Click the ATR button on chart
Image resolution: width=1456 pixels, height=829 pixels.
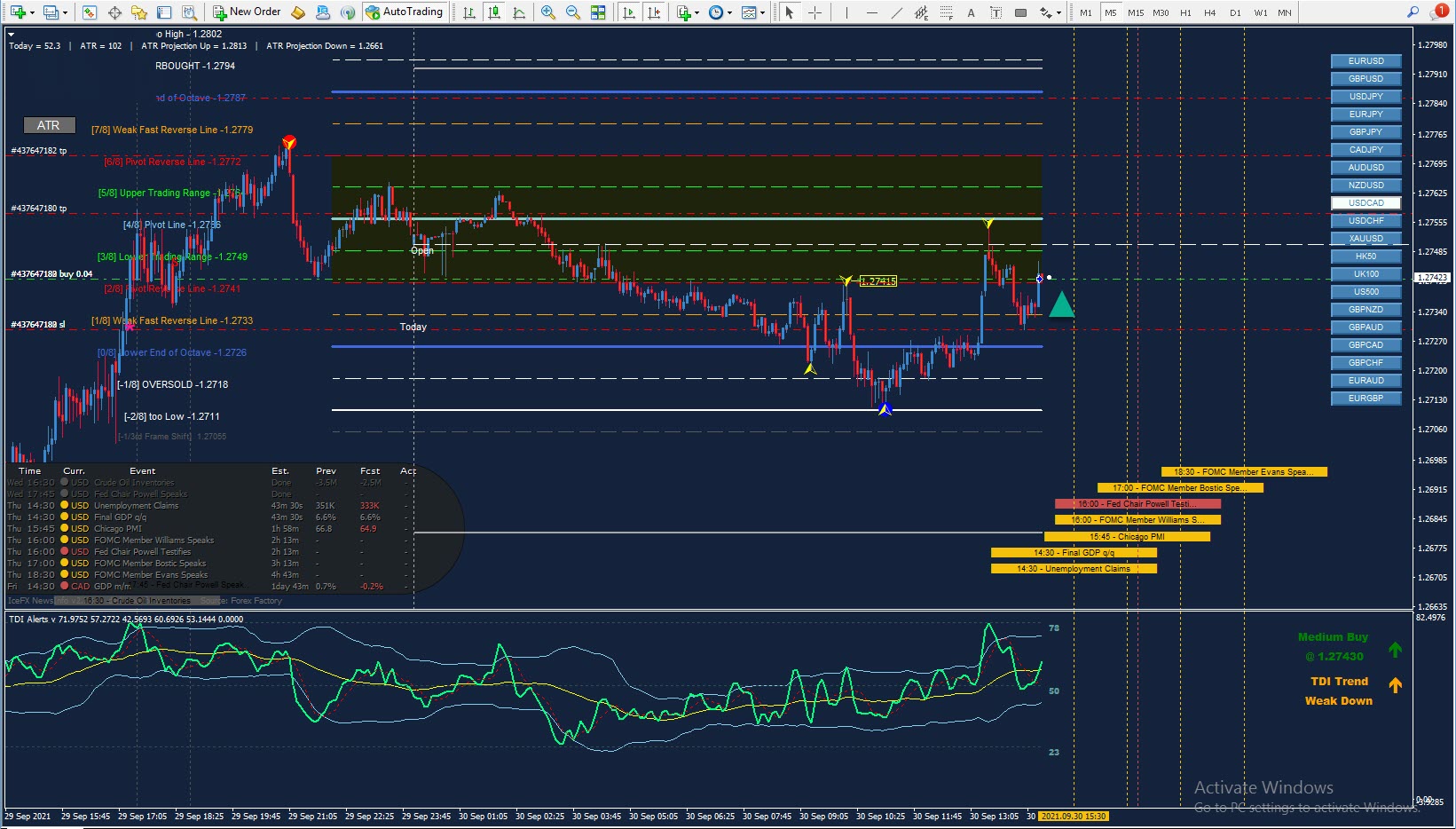[49, 125]
